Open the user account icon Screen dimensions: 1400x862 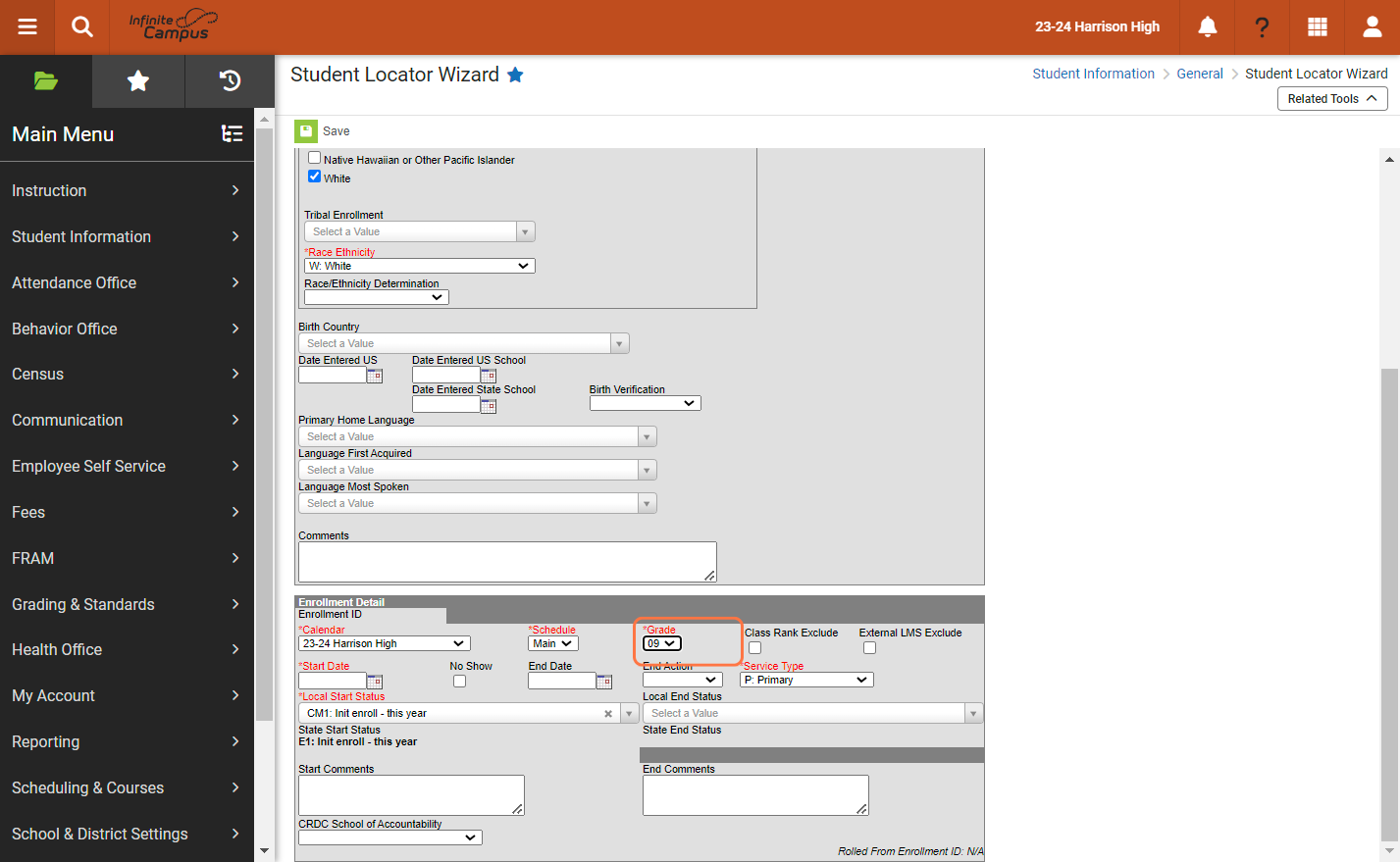(x=1373, y=26)
